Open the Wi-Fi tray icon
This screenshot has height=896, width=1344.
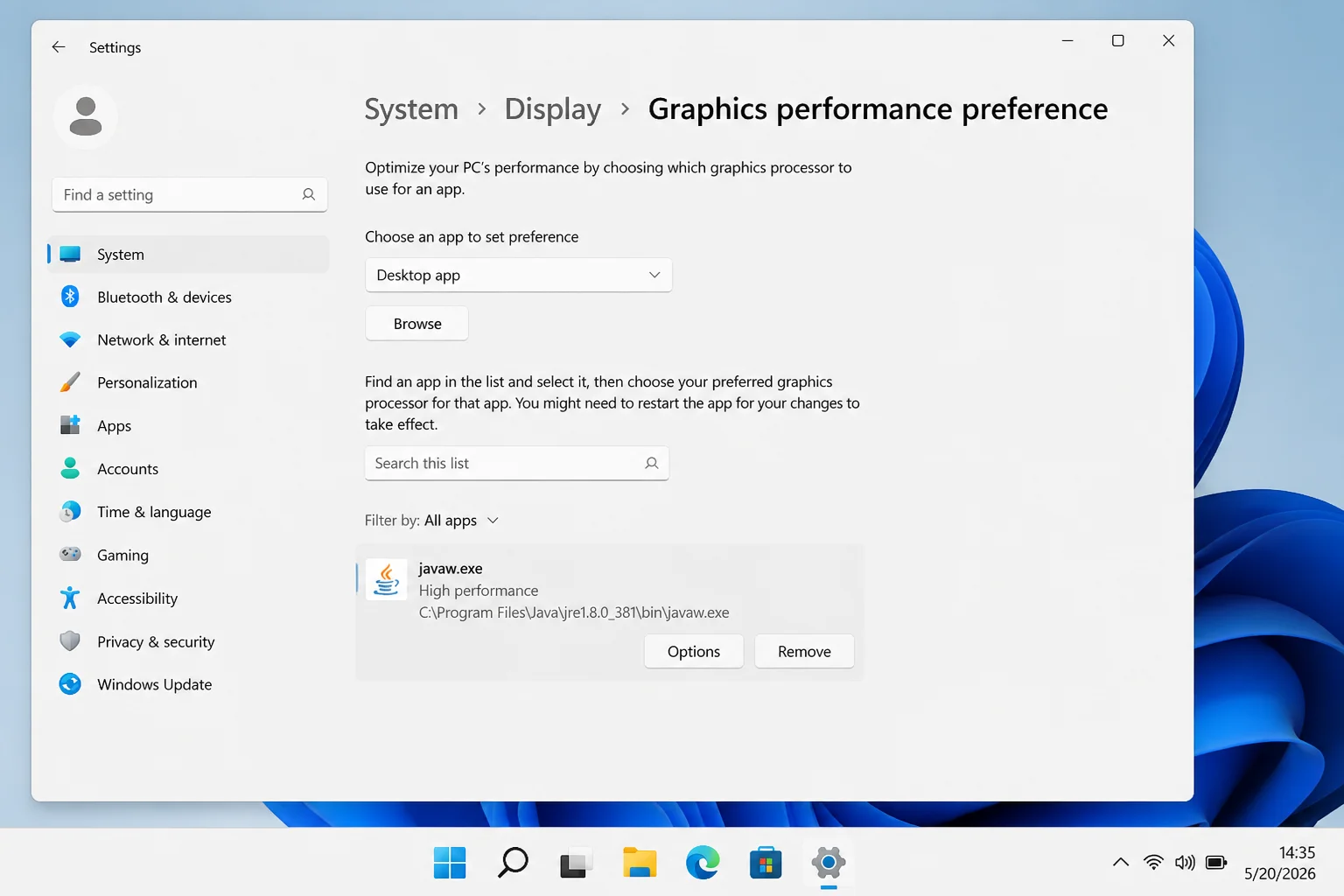click(x=1153, y=863)
